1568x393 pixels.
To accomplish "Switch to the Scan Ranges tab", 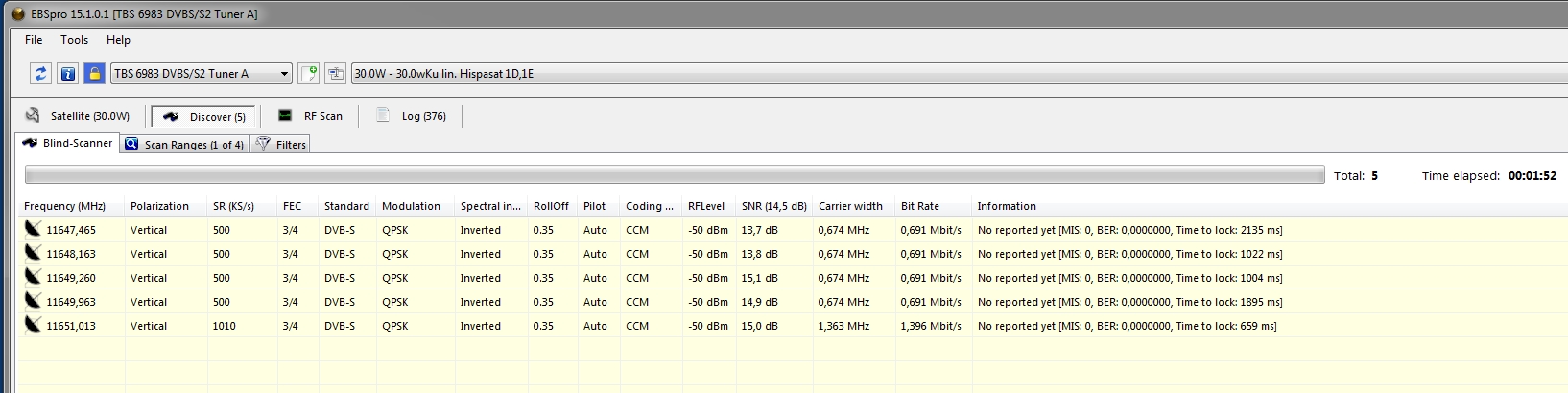I will click(x=184, y=145).
